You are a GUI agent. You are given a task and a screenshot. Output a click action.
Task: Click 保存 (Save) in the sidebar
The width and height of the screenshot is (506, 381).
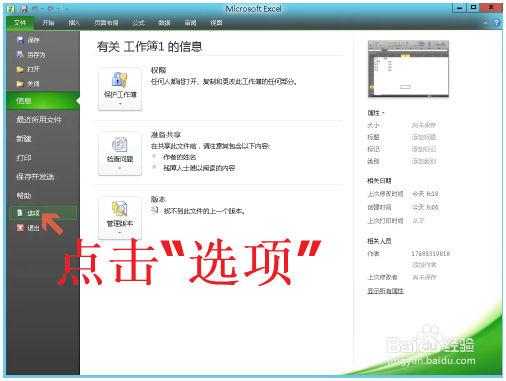coord(28,40)
